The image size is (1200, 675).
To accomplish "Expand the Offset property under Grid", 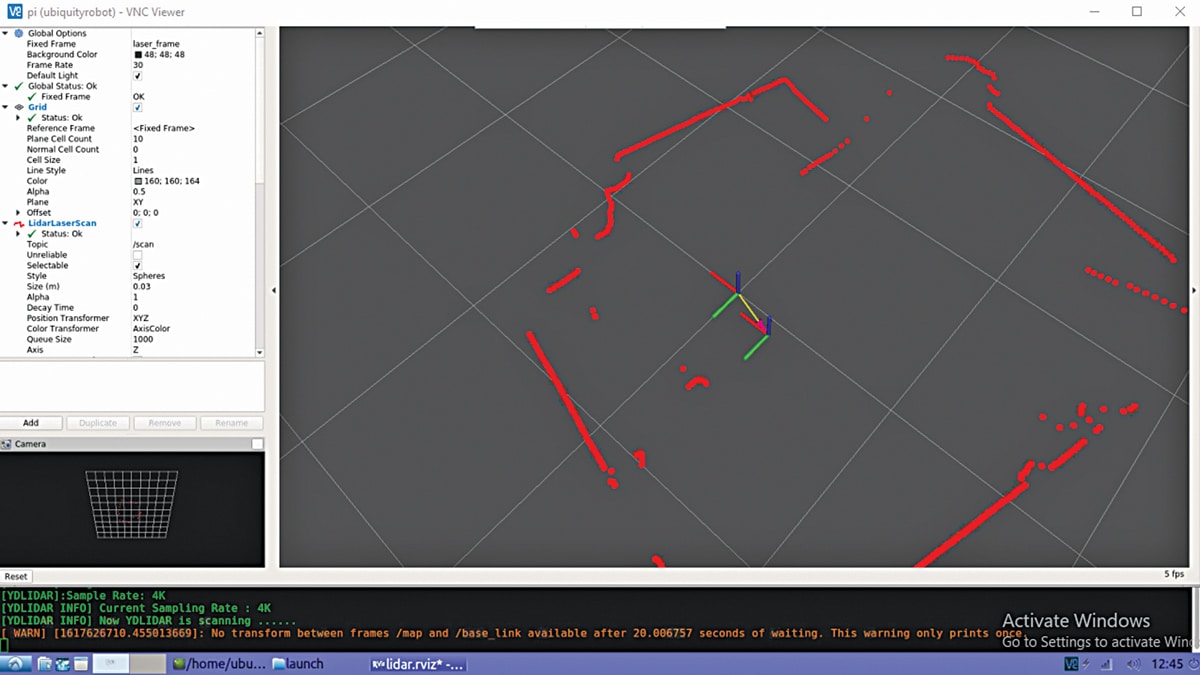I will (x=19, y=212).
